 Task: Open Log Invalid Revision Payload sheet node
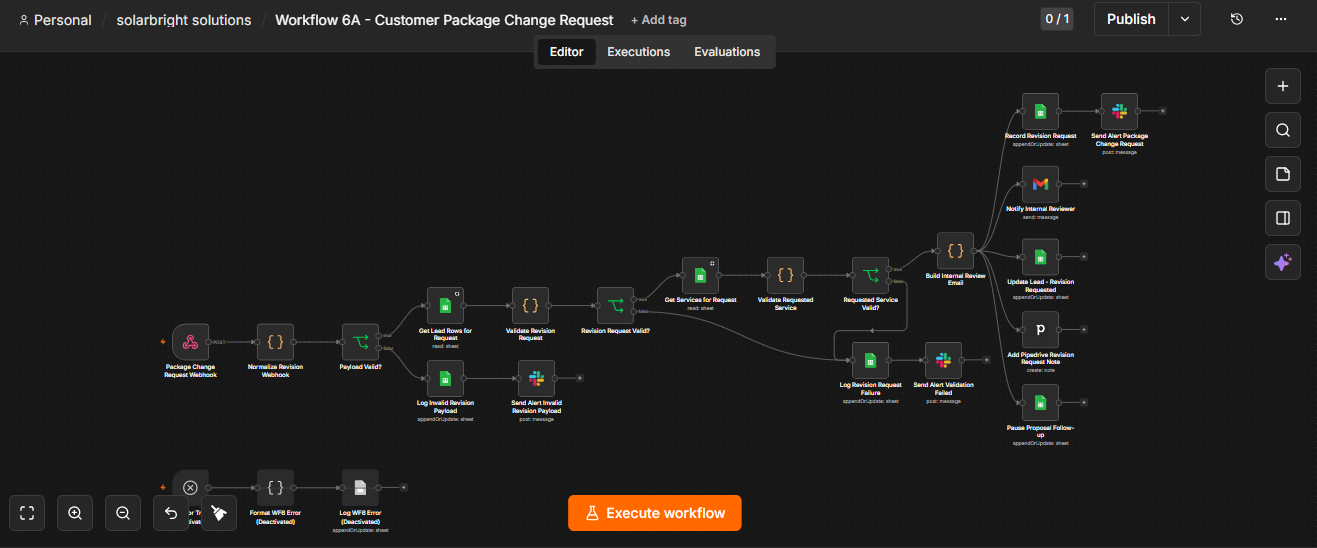[445, 378]
